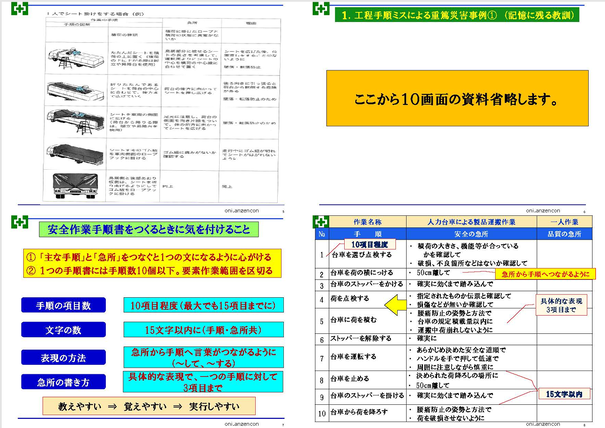This screenshot has height=428, width=605.
Task: Click the blue 文字の数 label
Action: 63,330
